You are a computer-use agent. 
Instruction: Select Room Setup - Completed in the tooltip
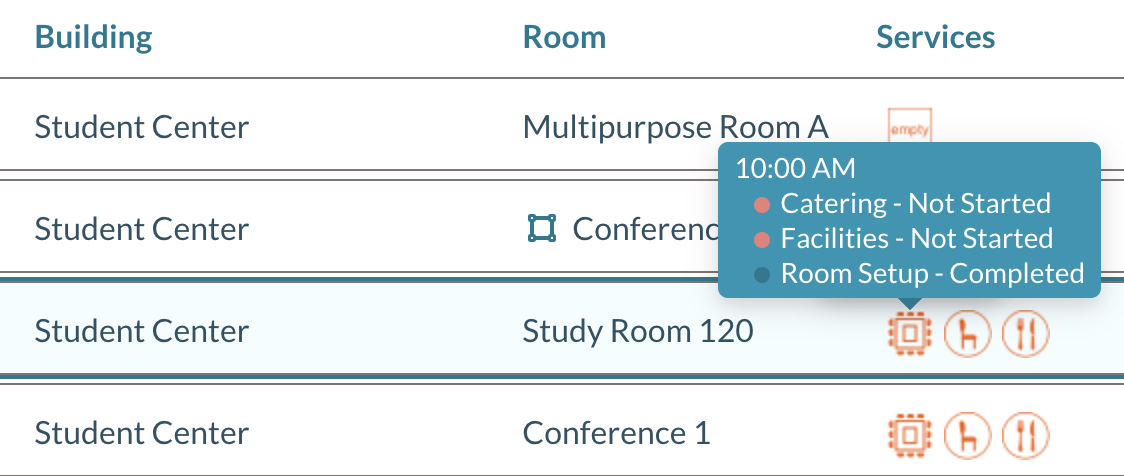(x=932, y=274)
